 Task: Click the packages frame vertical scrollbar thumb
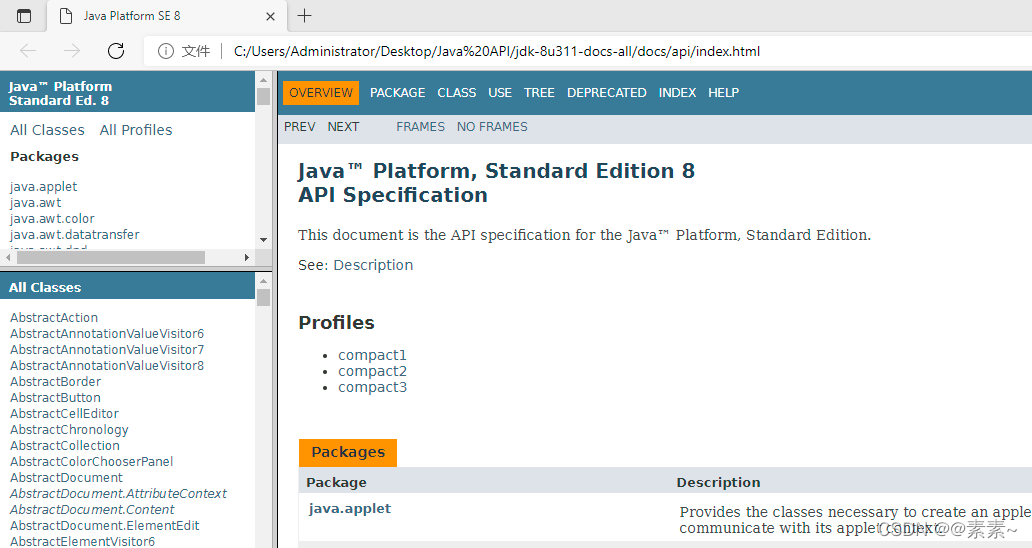263,97
